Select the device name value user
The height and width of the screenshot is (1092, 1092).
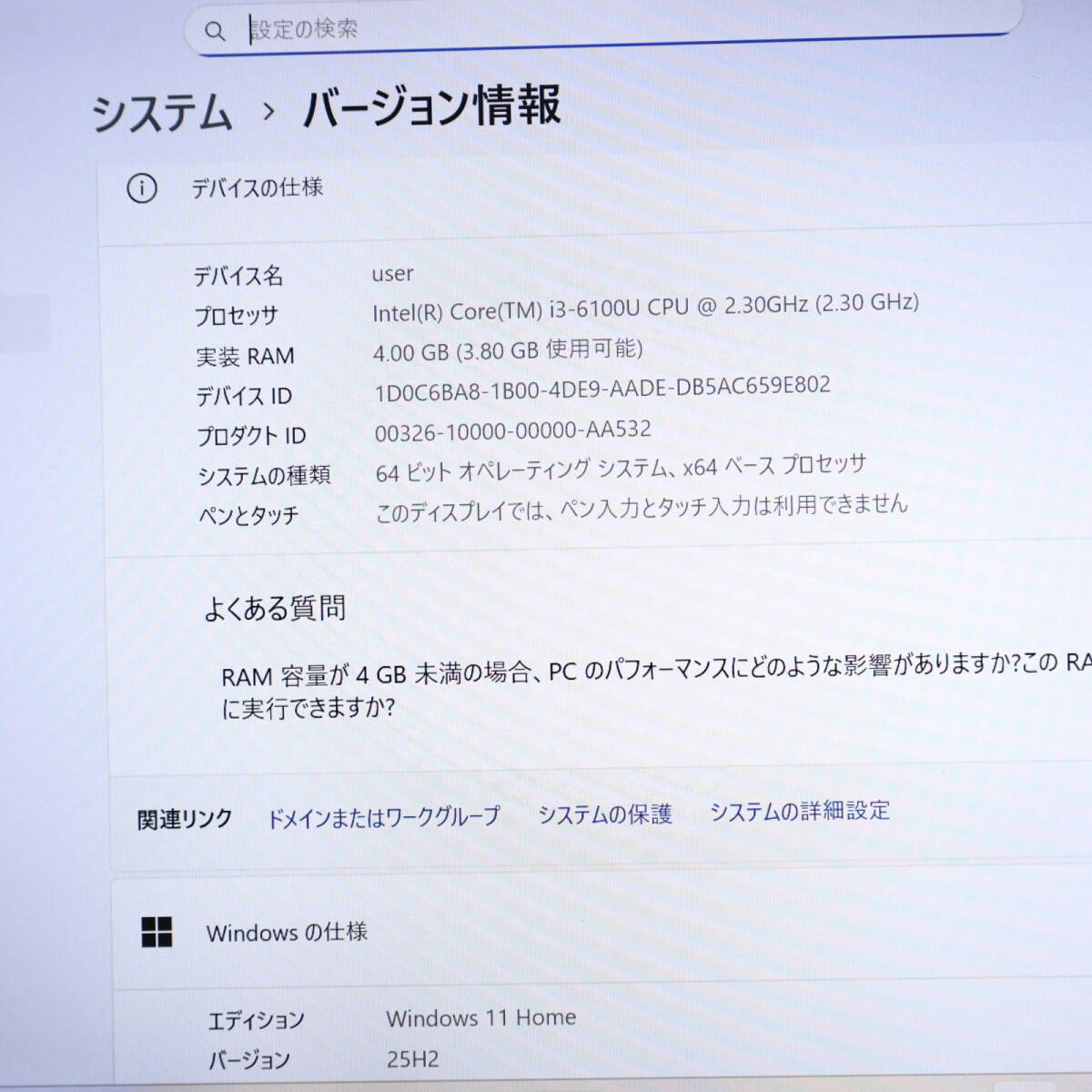point(392,273)
